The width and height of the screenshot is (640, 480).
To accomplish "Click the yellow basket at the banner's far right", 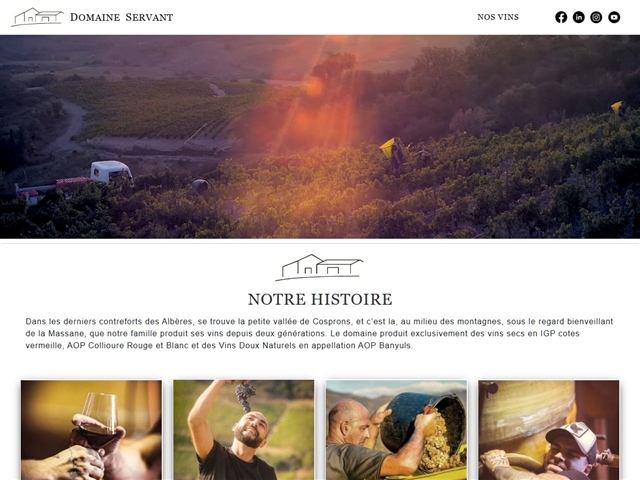I will (617, 107).
